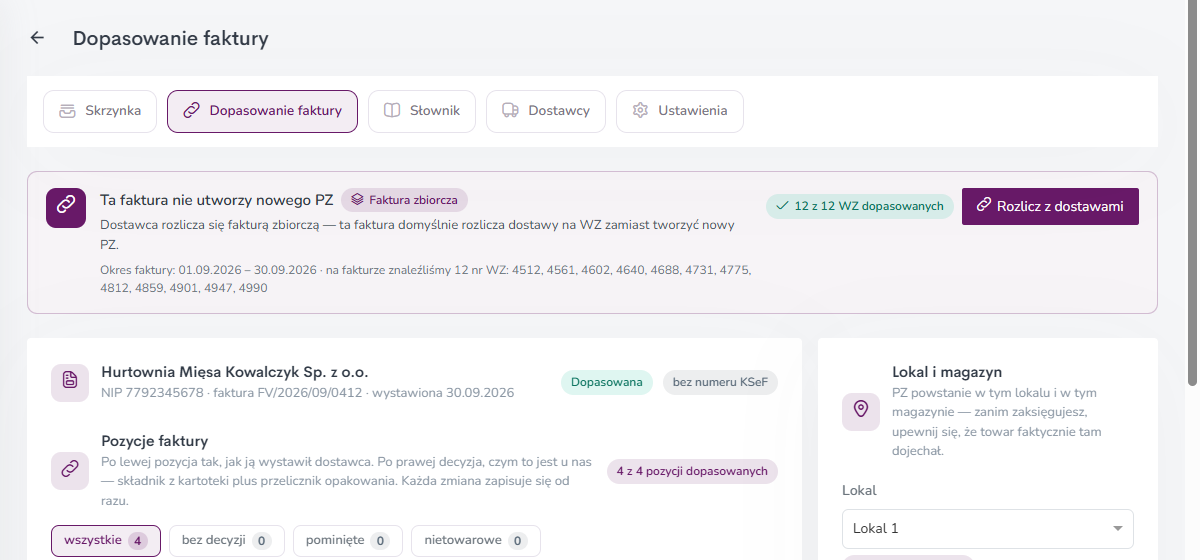Open the Skrzynka tab

point(99,111)
